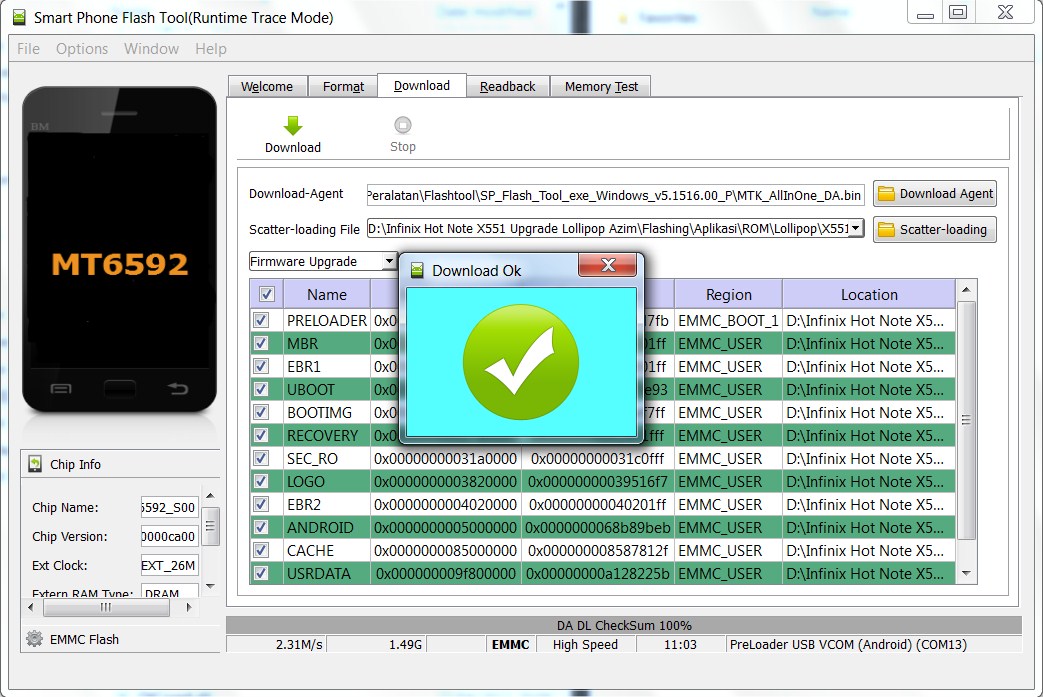The image size is (1043, 697).
Task: Open the Scatter-loading File dropdown
Action: click(857, 229)
